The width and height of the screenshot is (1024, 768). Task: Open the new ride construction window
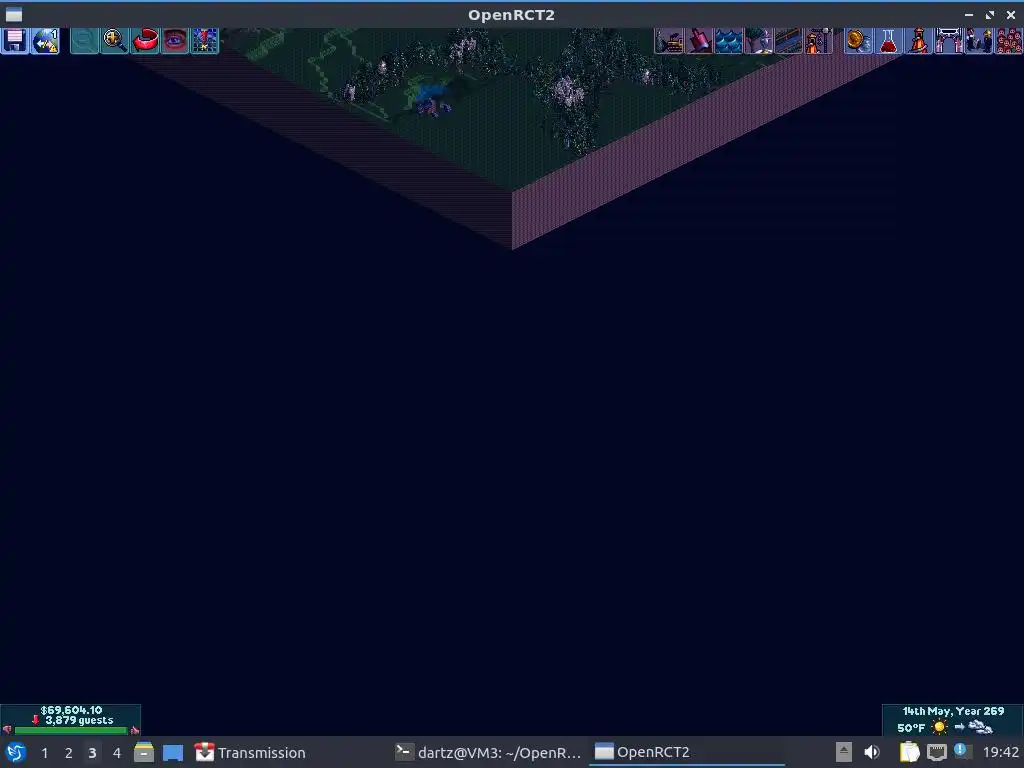(819, 40)
